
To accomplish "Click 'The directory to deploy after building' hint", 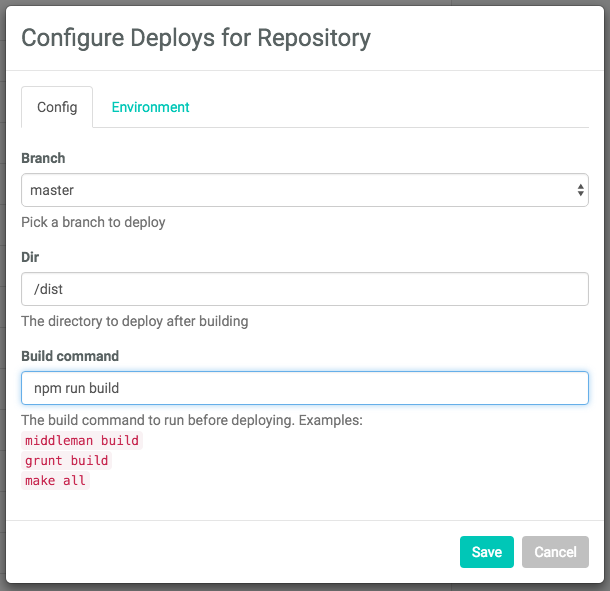I will (134, 321).
